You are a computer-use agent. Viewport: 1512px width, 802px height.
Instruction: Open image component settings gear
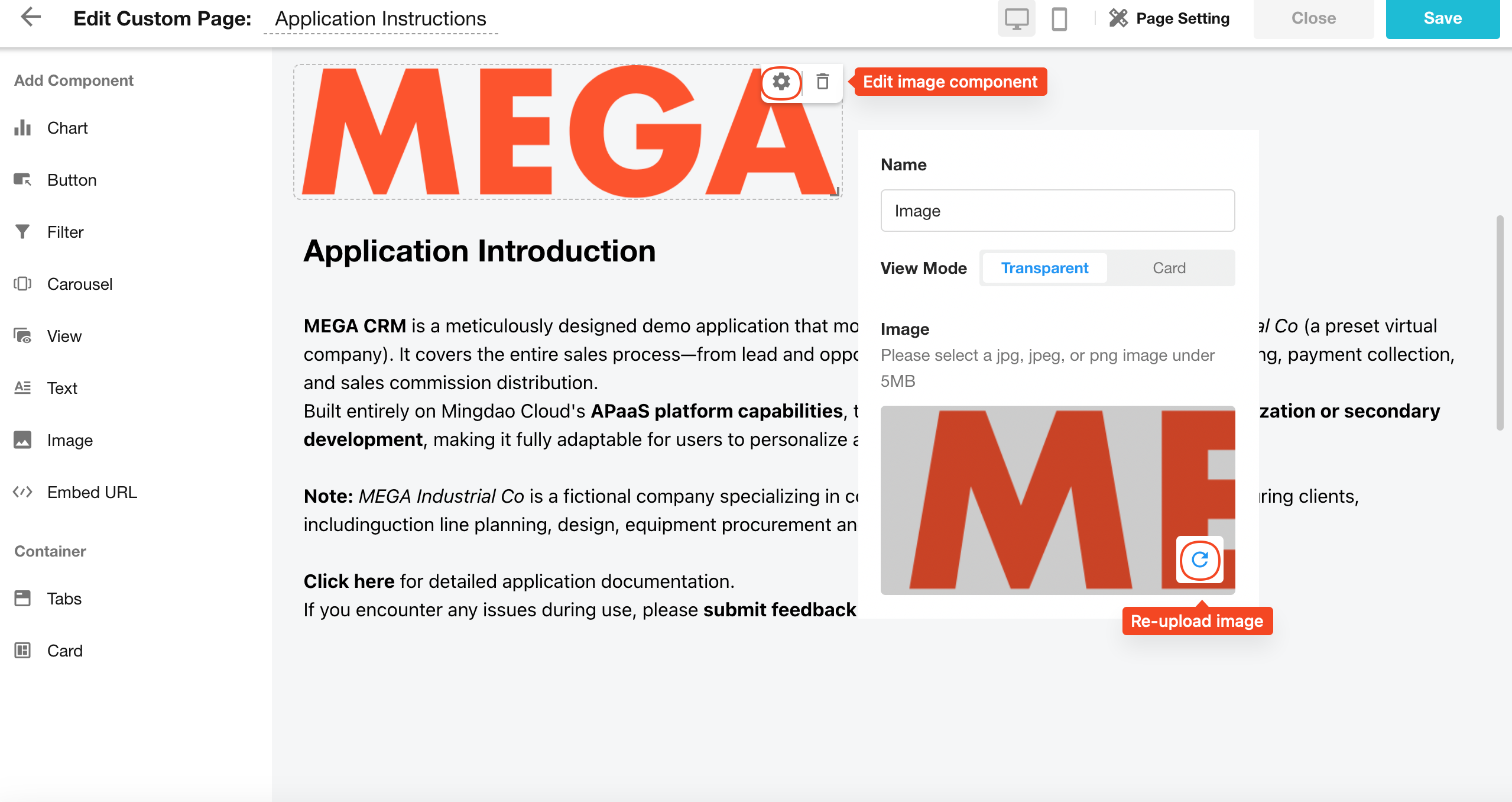click(x=781, y=82)
